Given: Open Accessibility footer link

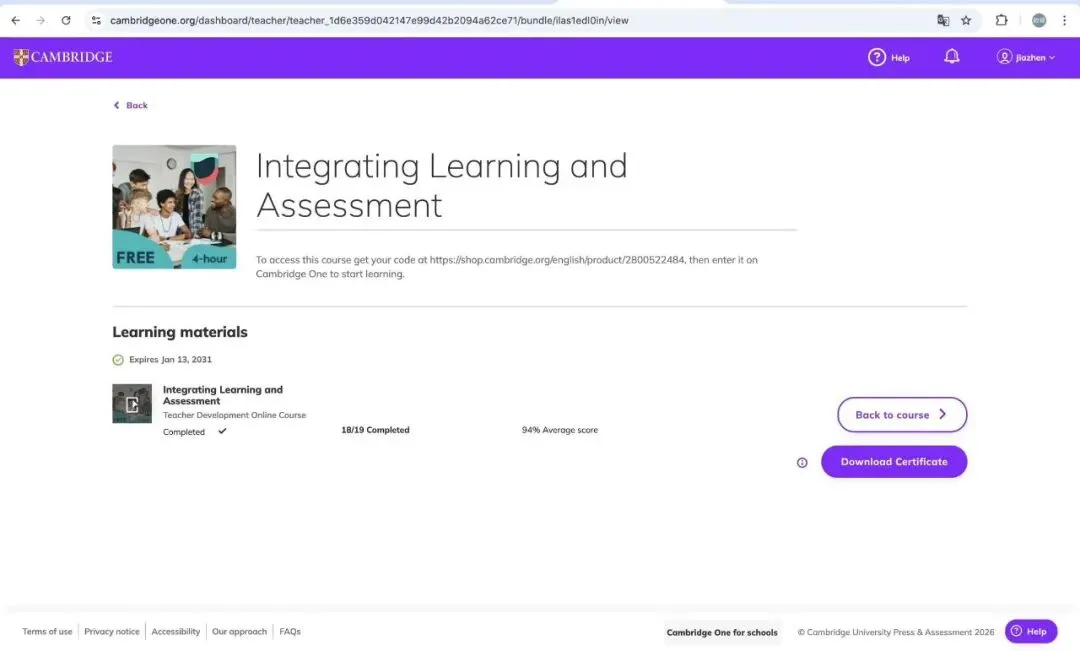Looking at the screenshot, I should coord(176,632).
